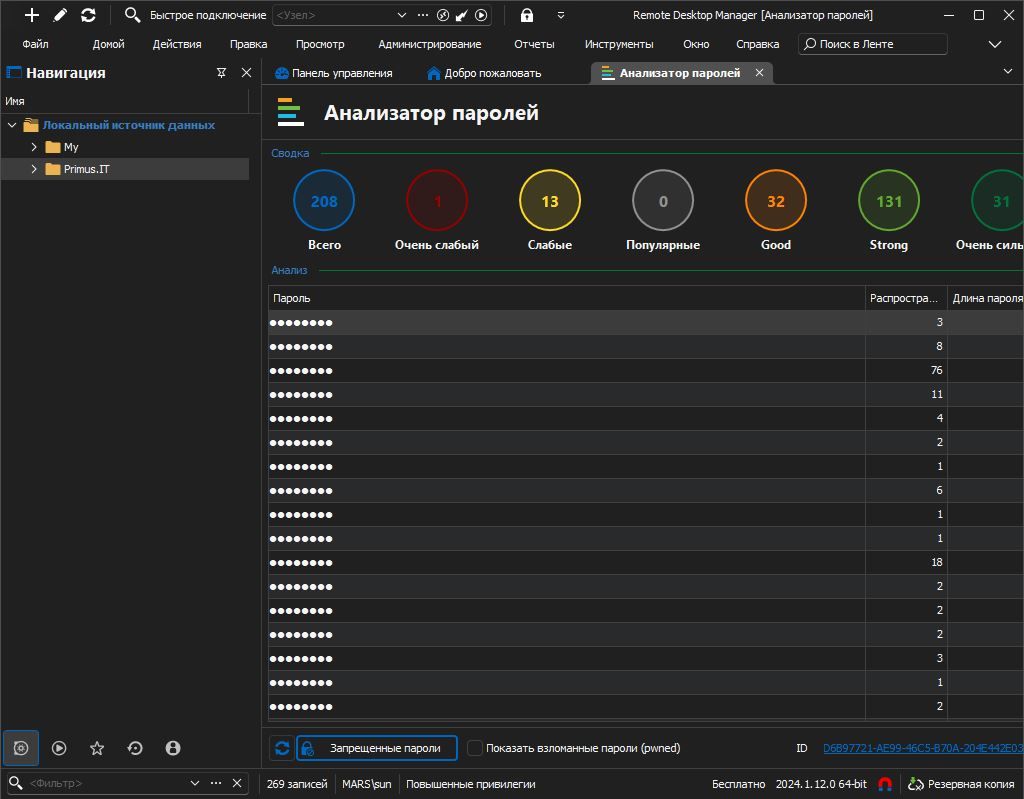
Task: Click the Узел quick connect input field
Action: (333, 15)
